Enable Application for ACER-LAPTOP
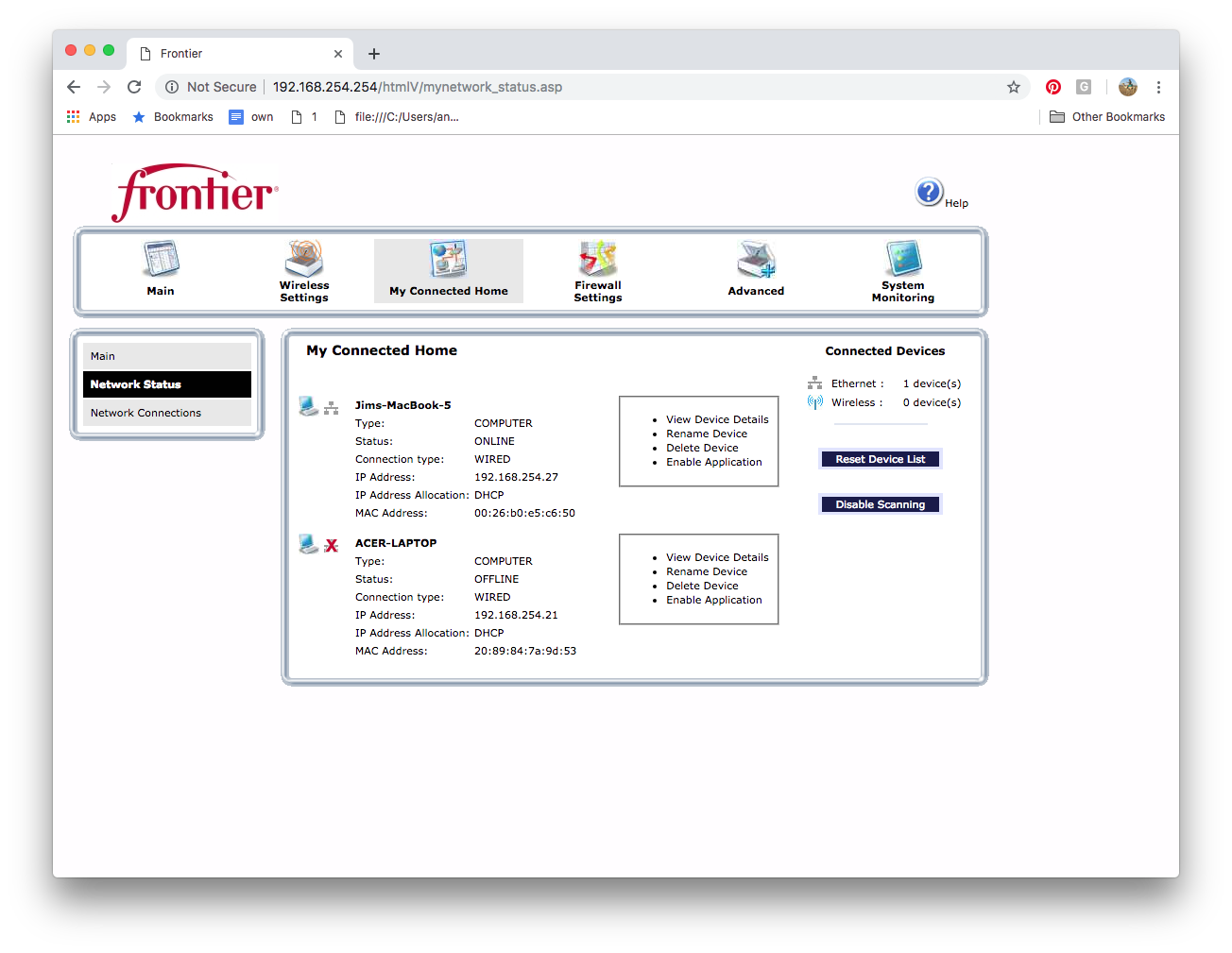Screen dimensions: 1232x953 (x=713, y=600)
